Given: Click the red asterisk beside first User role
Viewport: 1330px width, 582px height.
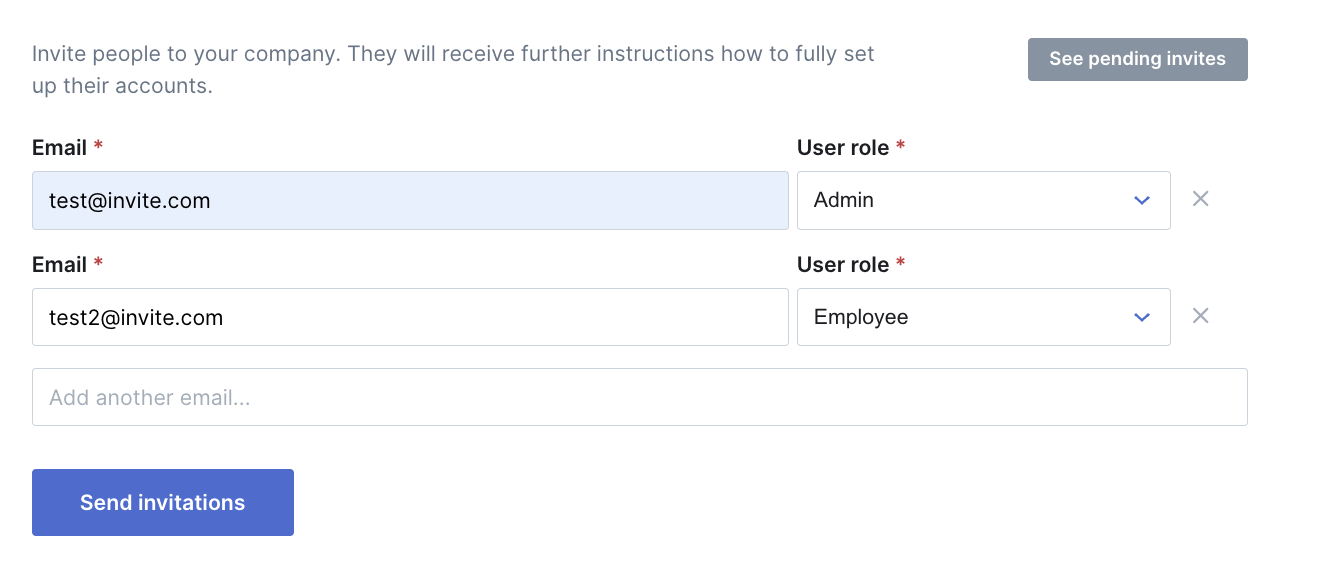Looking at the screenshot, I should (x=900, y=146).
